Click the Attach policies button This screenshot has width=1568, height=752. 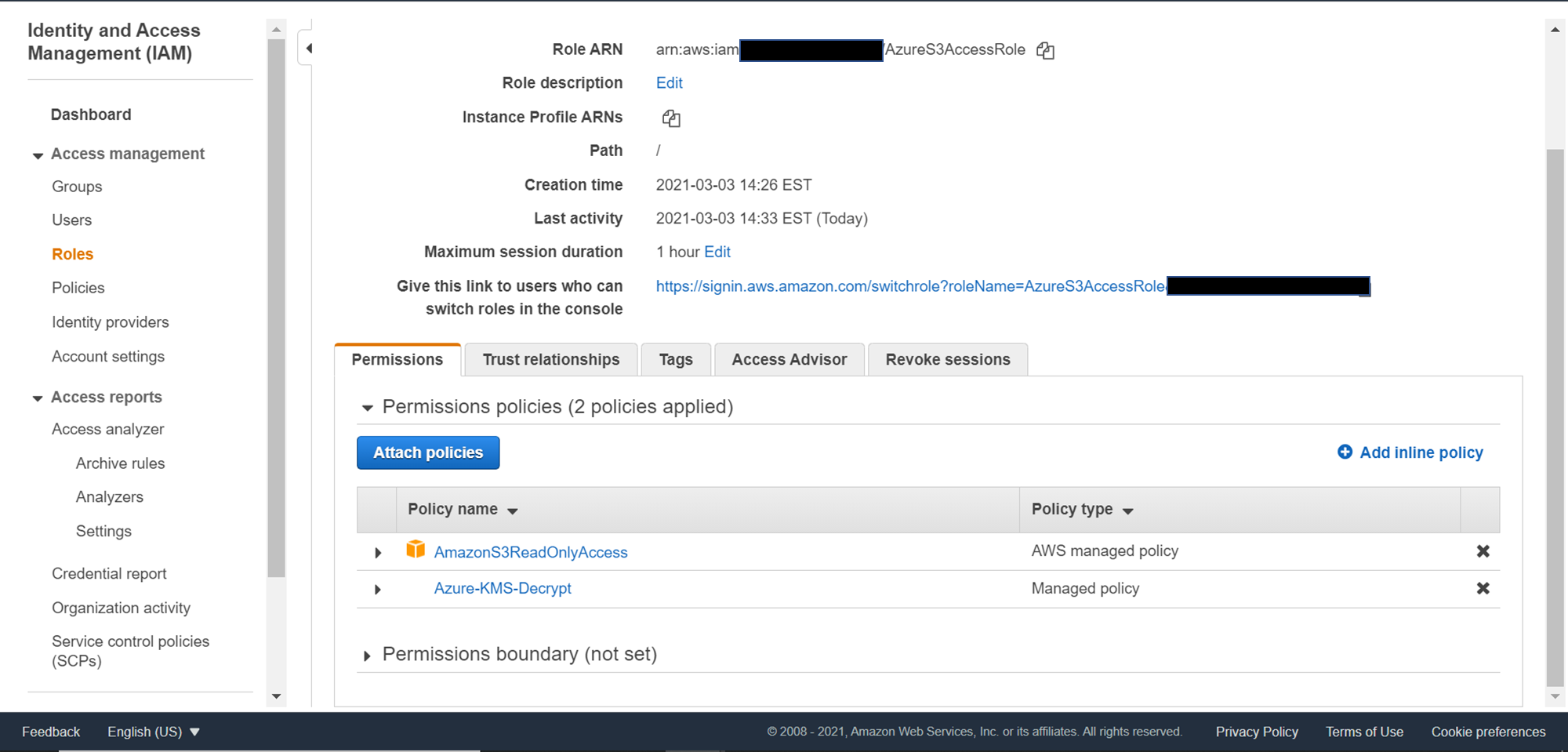[x=428, y=453]
